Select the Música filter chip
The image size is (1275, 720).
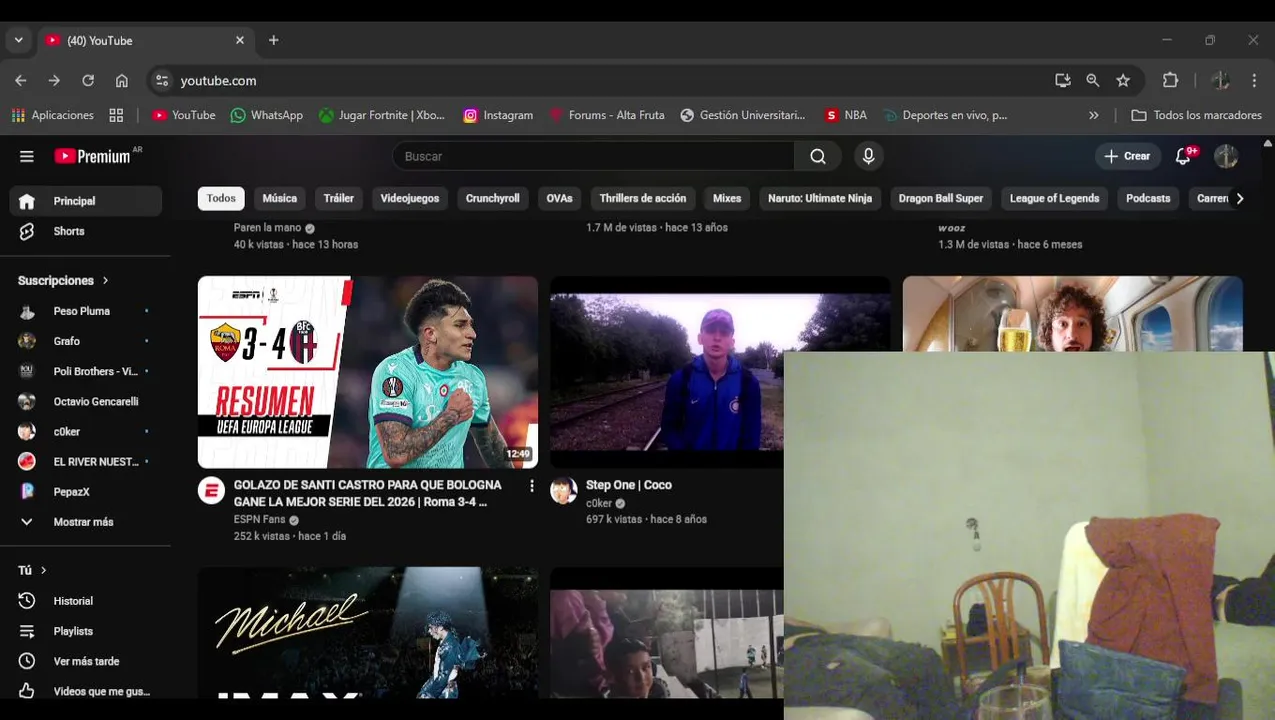point(280,198)
